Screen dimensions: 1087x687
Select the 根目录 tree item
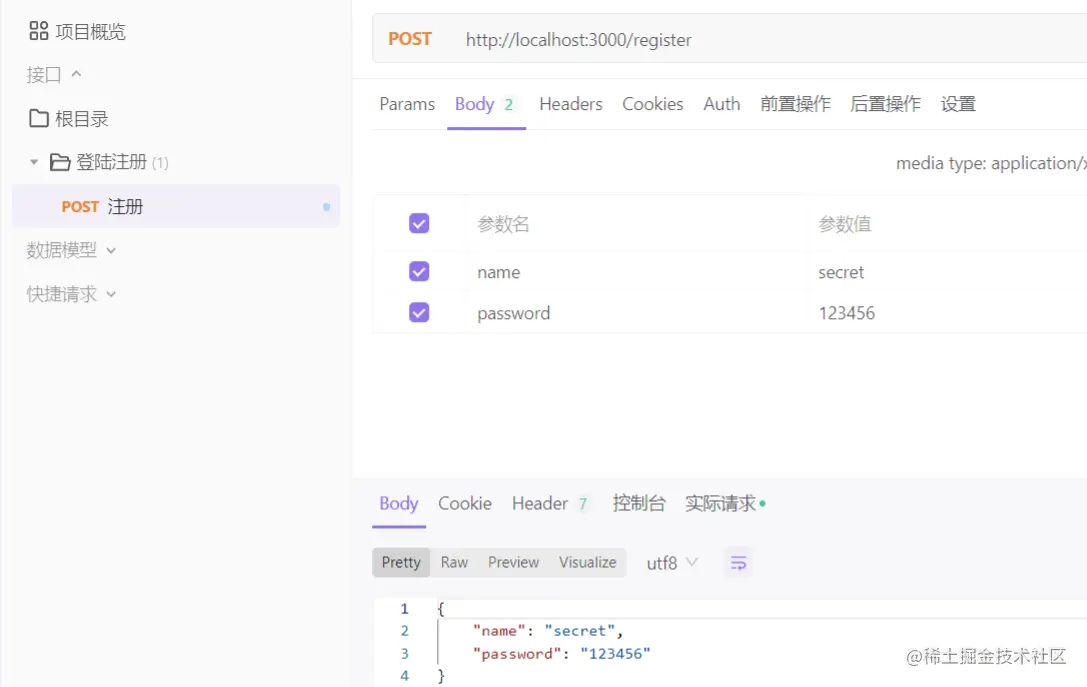pyautogui.click(x=82, y=119)
